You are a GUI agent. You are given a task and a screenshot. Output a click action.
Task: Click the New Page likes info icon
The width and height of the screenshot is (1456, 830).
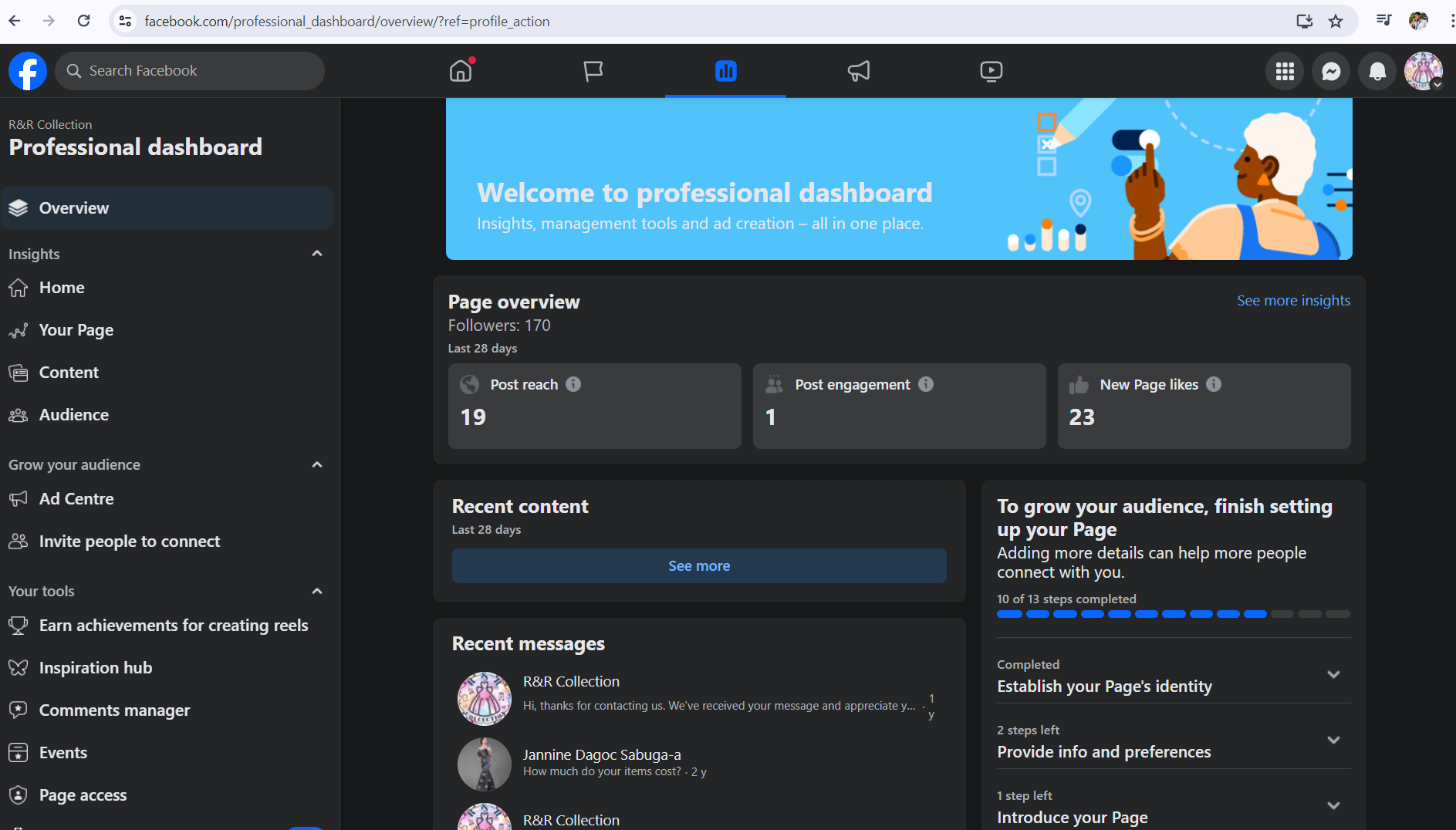(x=1214, y=384)
